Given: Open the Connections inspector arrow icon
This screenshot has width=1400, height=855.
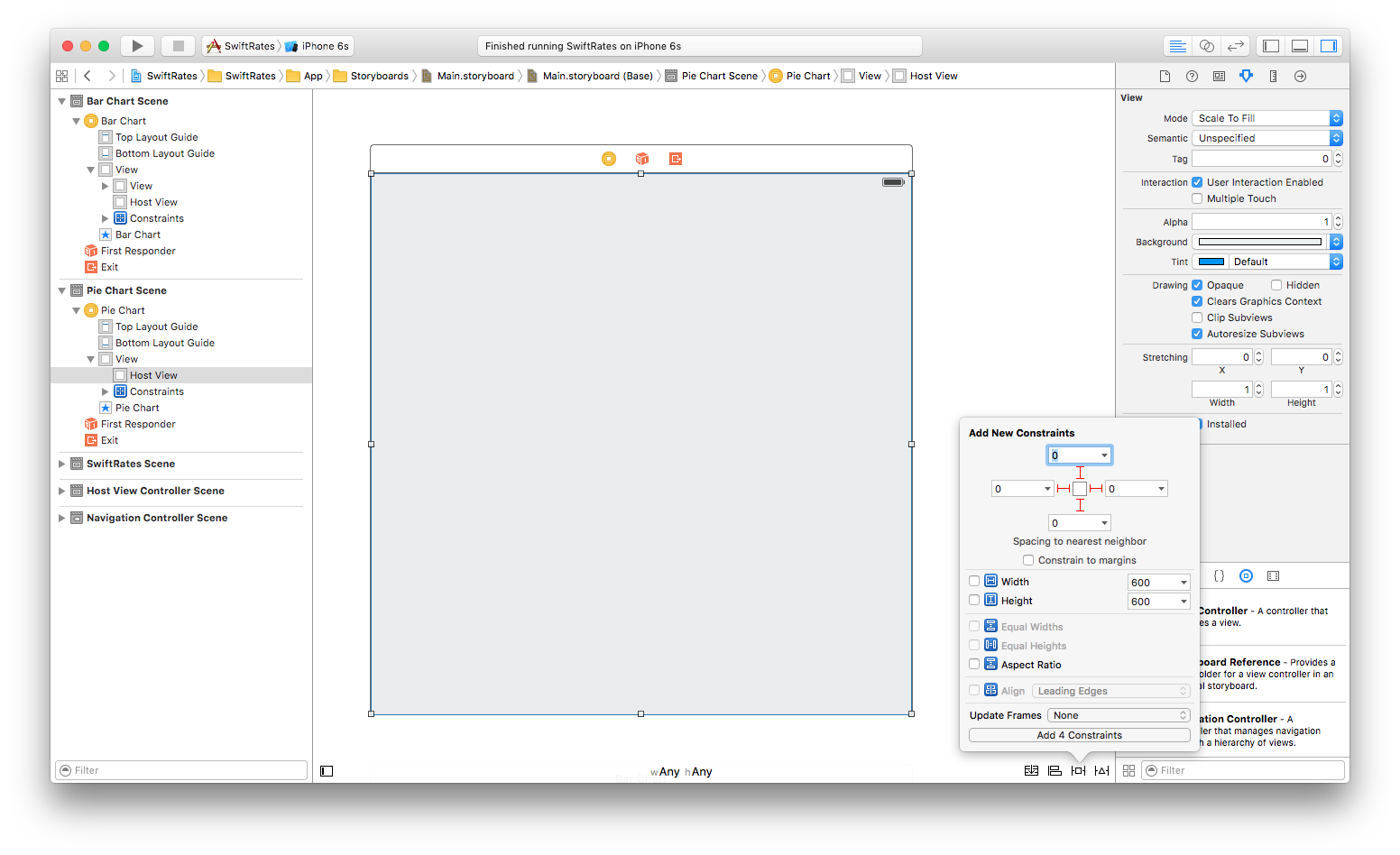Looking at the screenshot, I should pos(1300,76).
